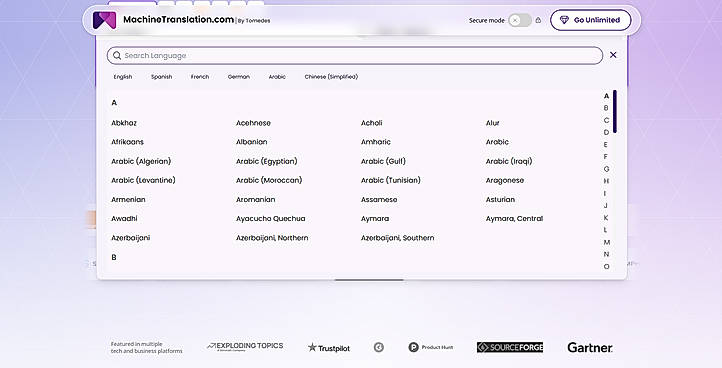This screenshot has width=722, height=368.
Task: Choose Arabic (Algerian)
Action: (141, 161)
